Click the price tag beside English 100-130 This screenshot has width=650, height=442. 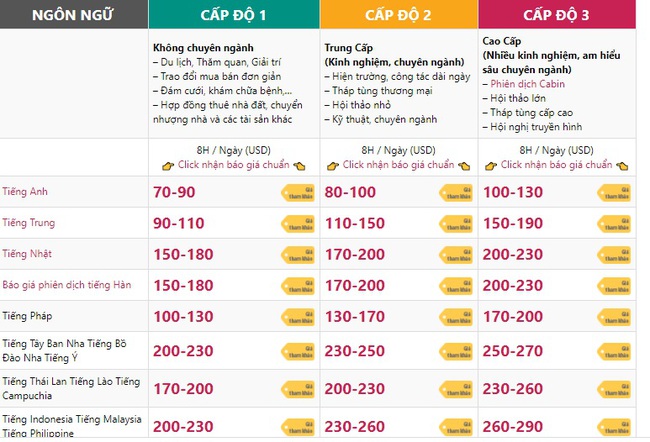coord(613,193)
